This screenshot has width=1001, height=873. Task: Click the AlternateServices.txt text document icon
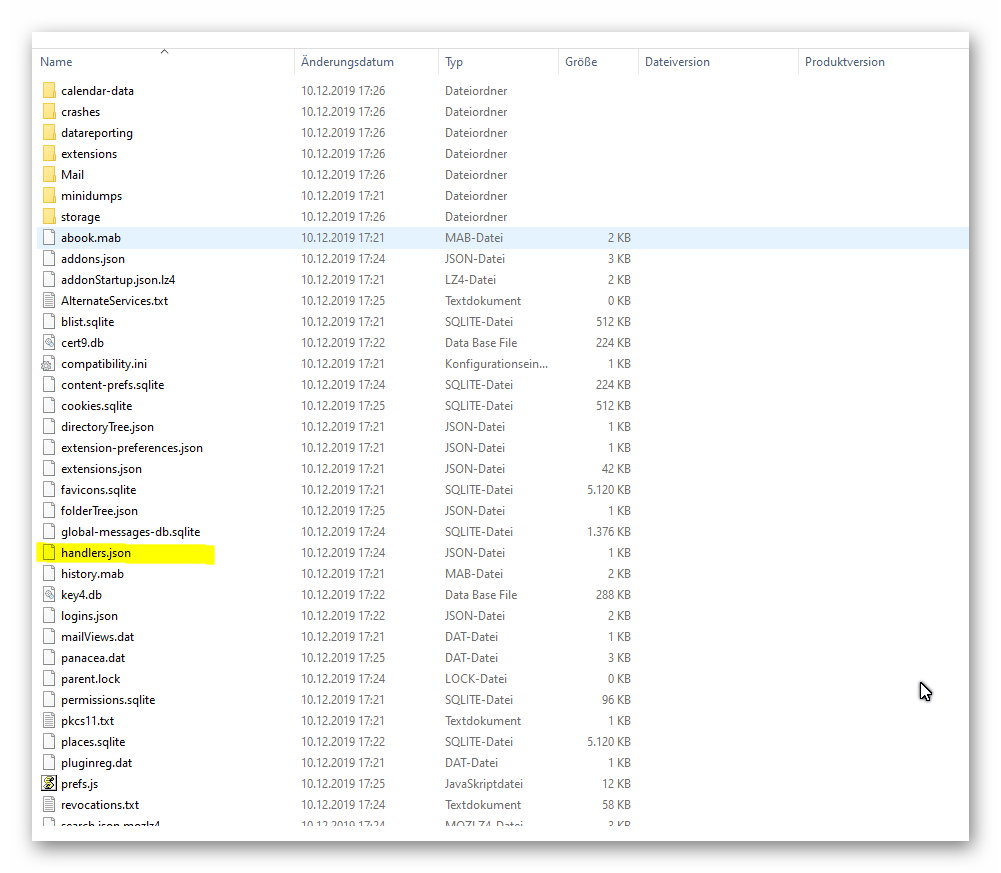(49, 300)
